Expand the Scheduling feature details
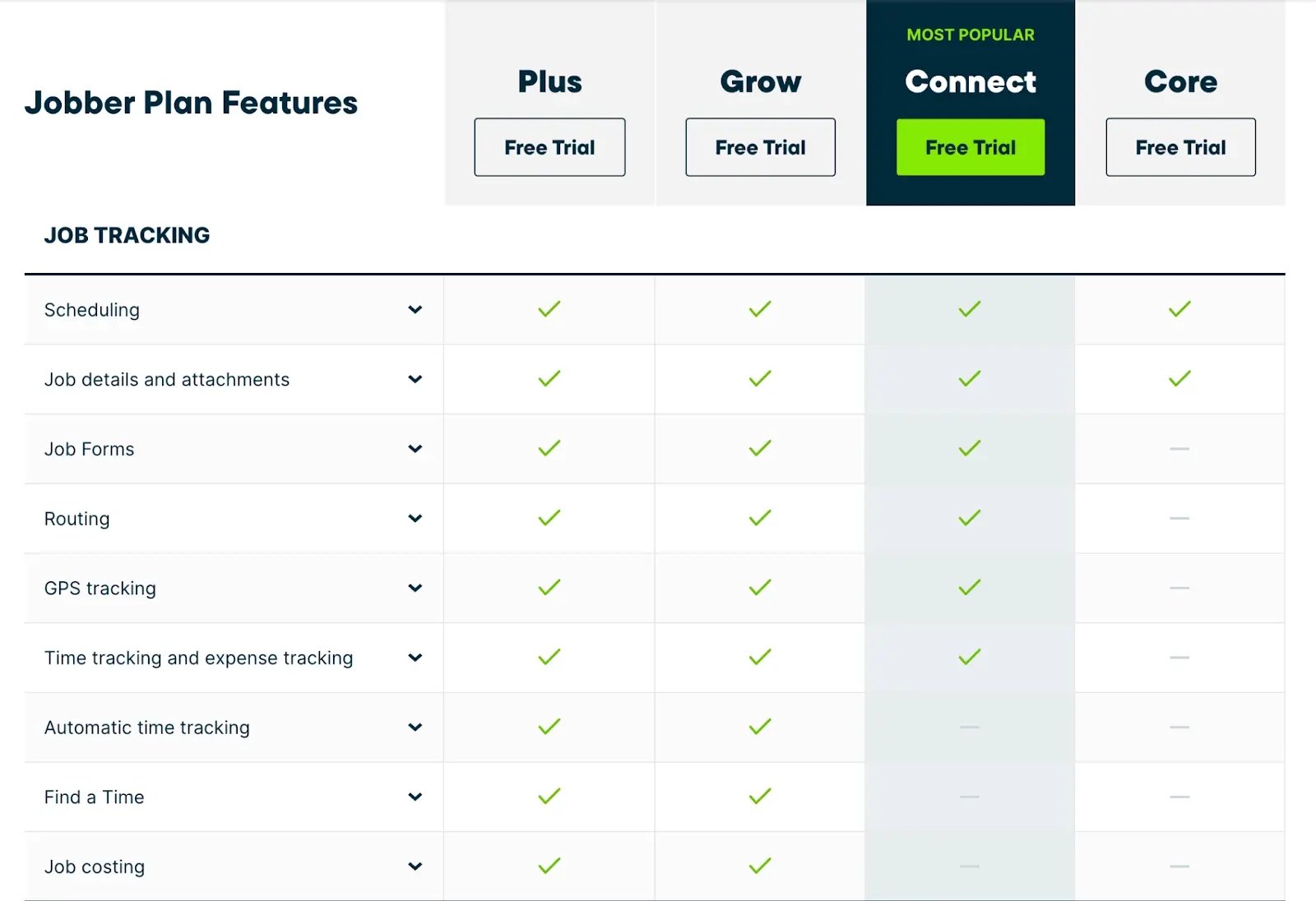 pyautogui.click(x=416, y=310)
